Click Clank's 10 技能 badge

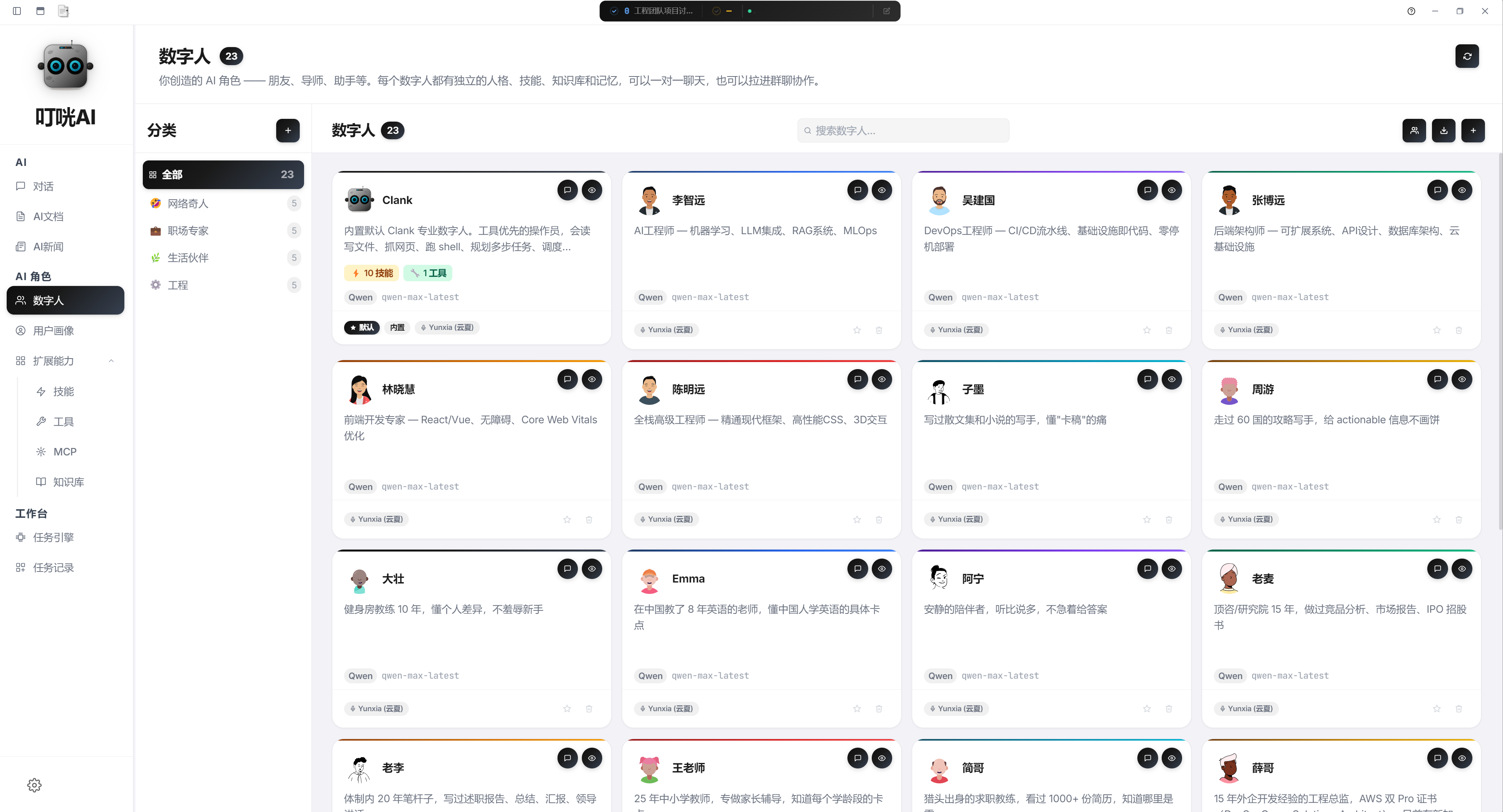coord(372,273)
